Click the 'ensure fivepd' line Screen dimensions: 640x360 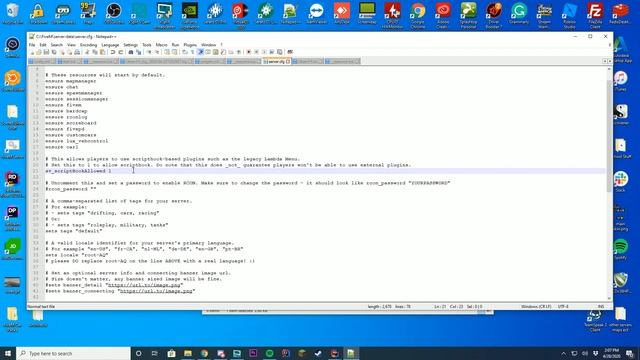coord(64,129)
